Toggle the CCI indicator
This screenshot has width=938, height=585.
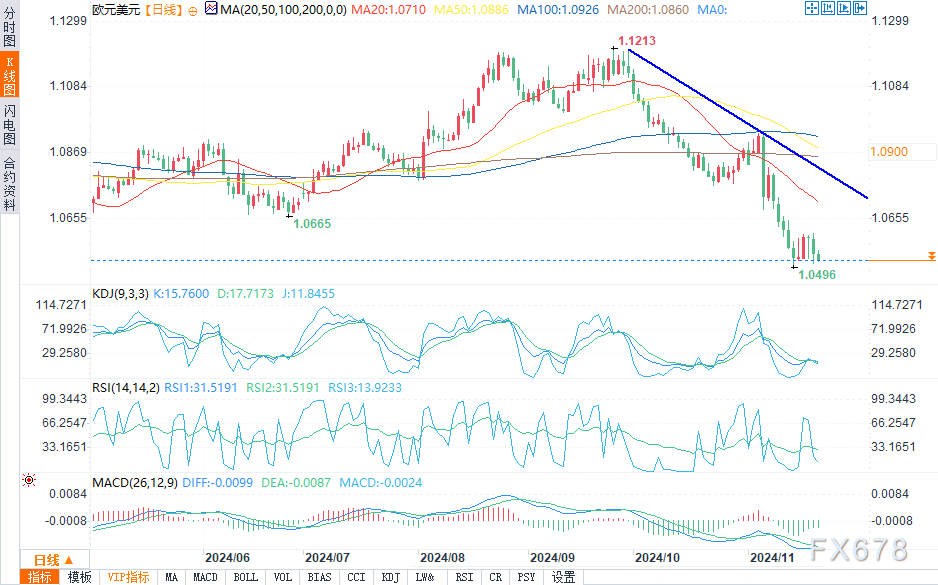click(x=356, y=577)
